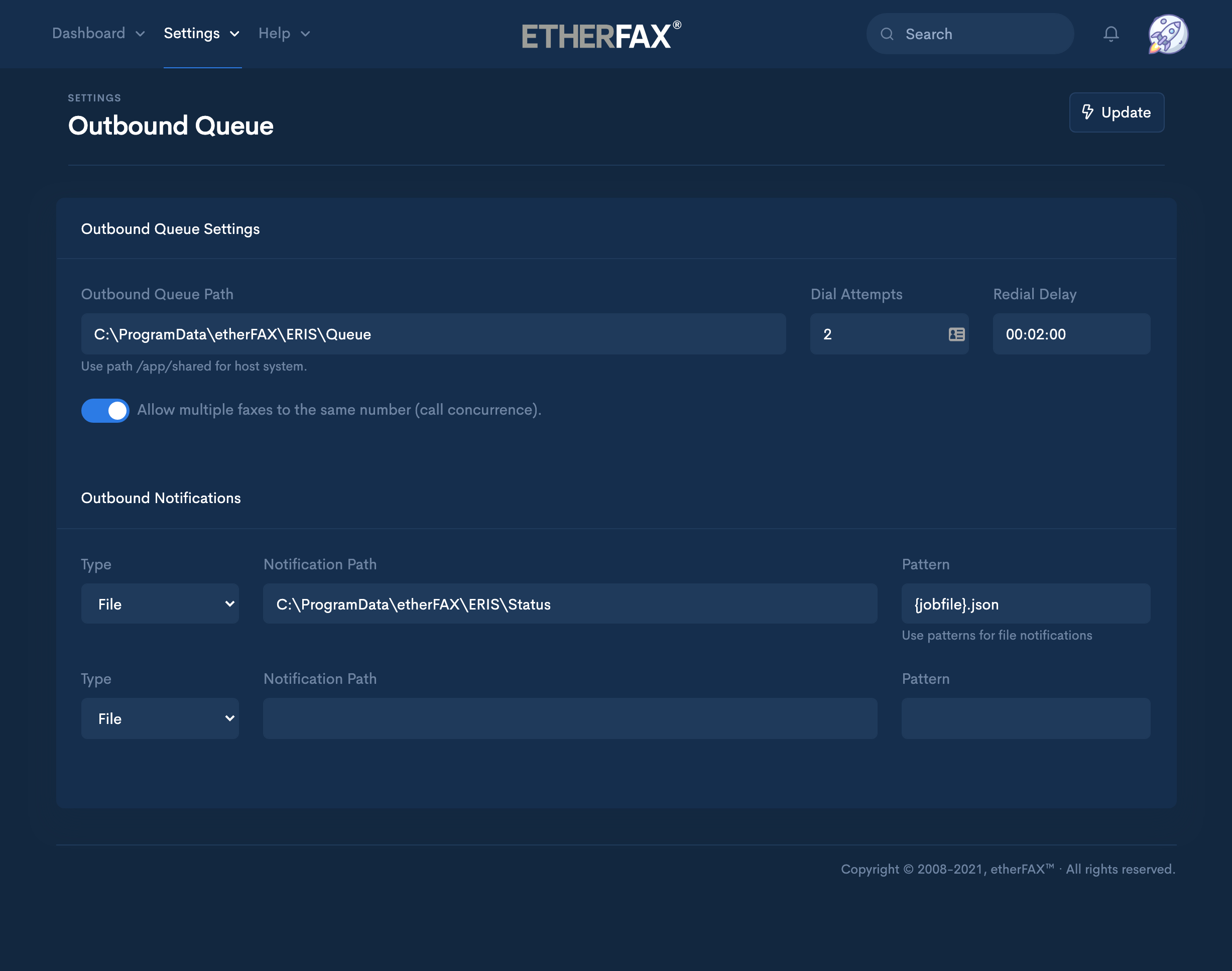The image size is (1232, 971).
Task: Click the empty second Notification Path field
Action: [x=570, y=718]
